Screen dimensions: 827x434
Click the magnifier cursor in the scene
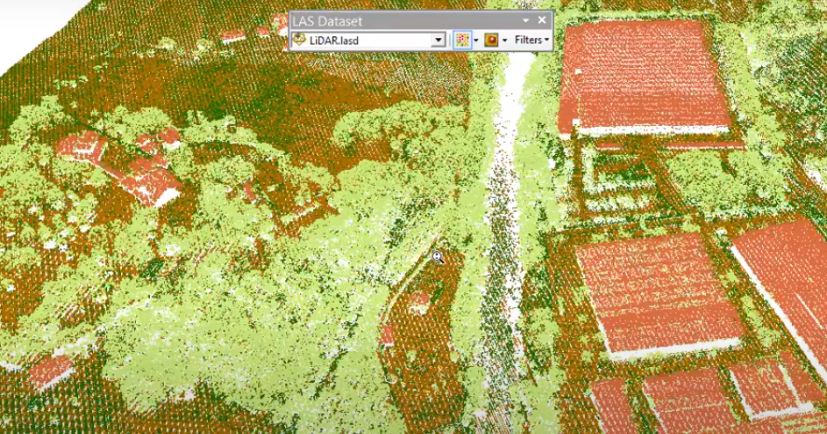tap(437, 257)
